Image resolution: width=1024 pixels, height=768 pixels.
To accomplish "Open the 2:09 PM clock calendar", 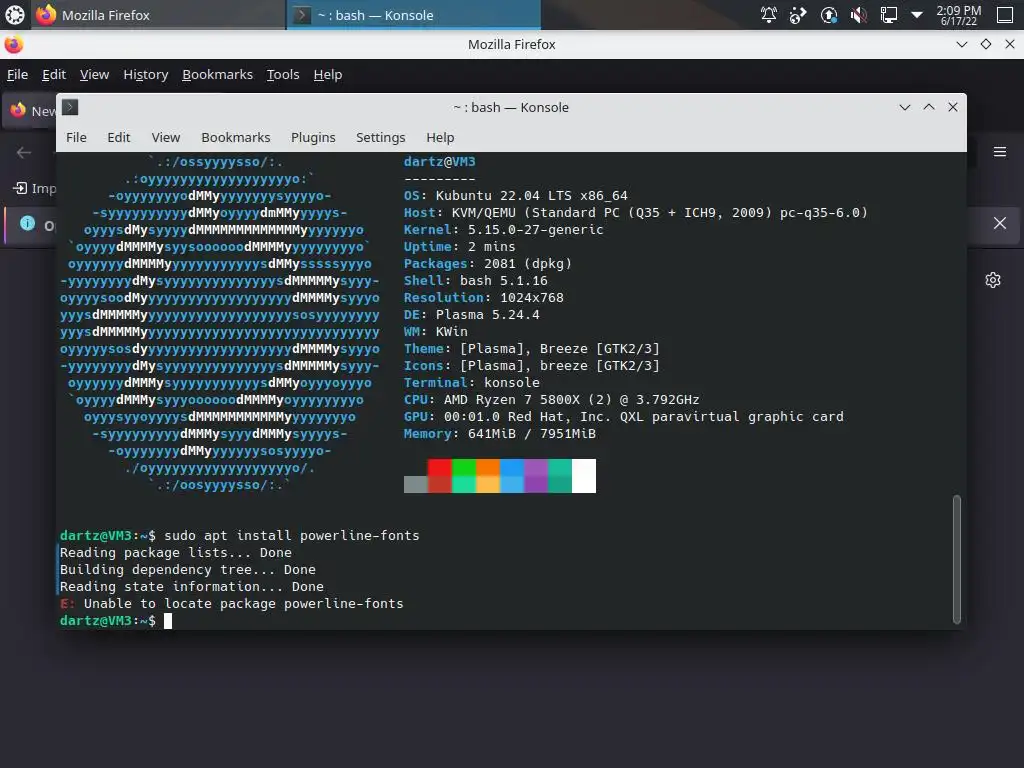I will (x=959, y=15).
